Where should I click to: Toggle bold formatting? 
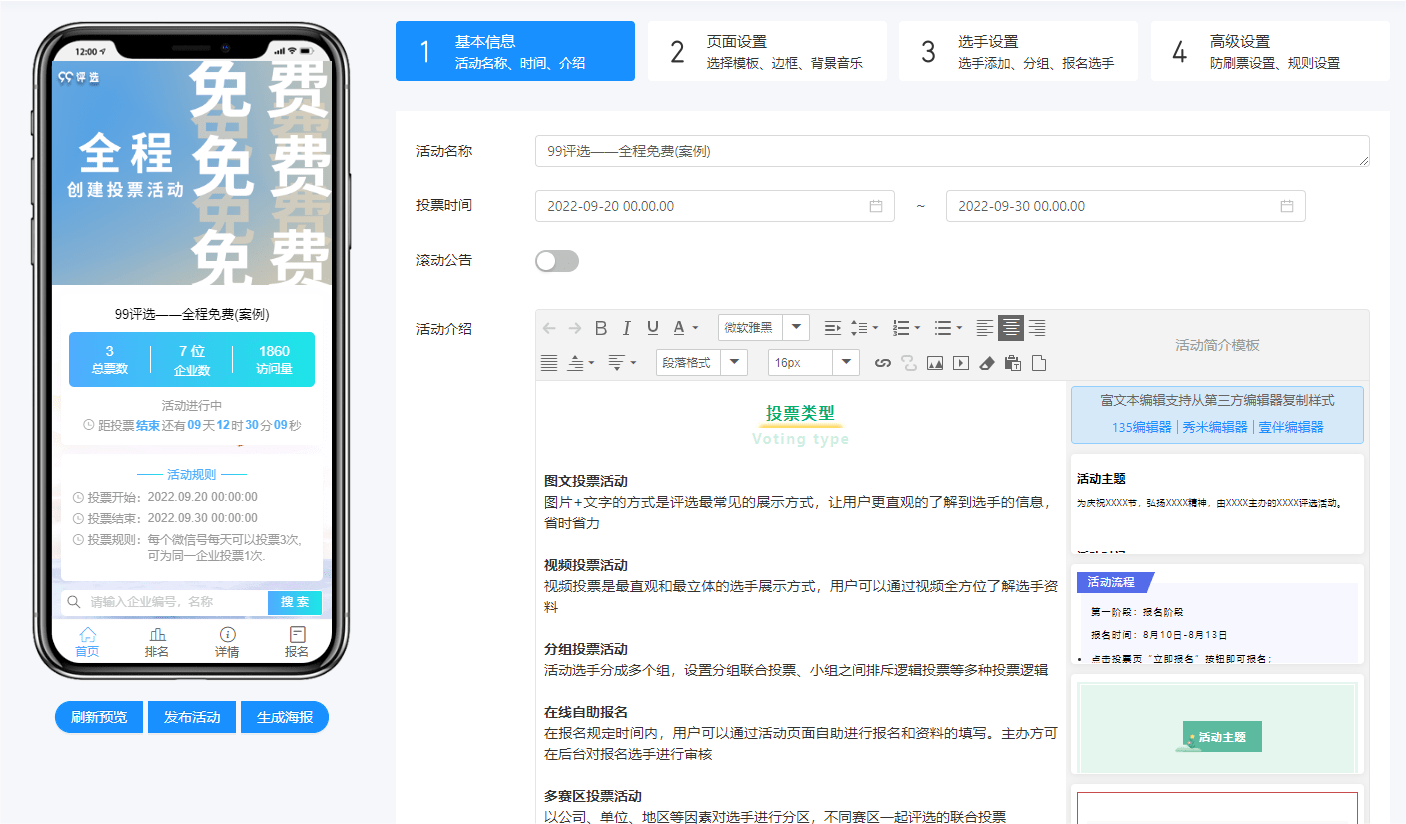(601, 328)
